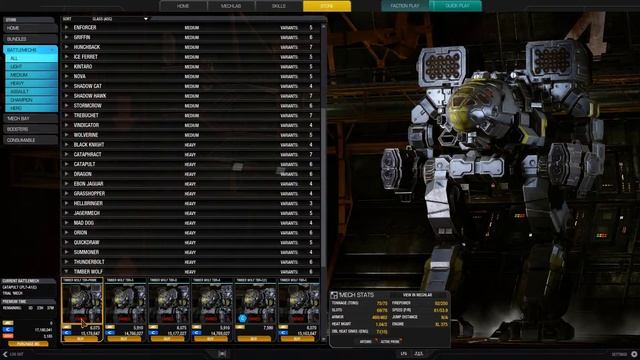Expand the Shadow Cat row
The height and width of the screenshot is (360, 640).
click(67, 86)
